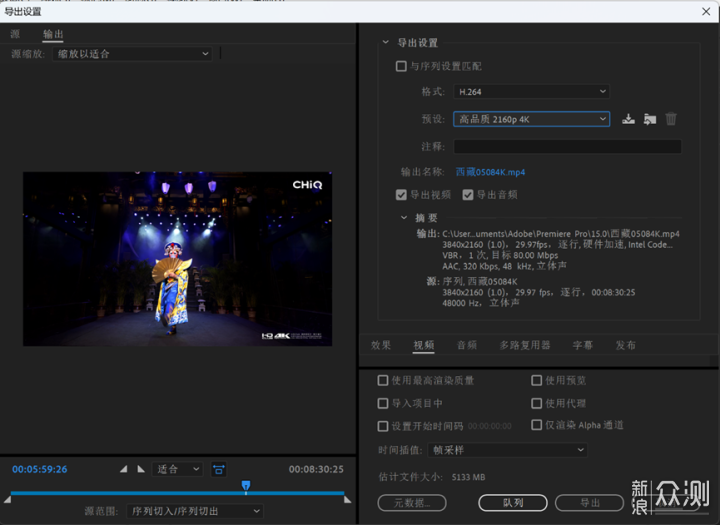
Task: Switch to the 源 tab
Action: point(15,34)
